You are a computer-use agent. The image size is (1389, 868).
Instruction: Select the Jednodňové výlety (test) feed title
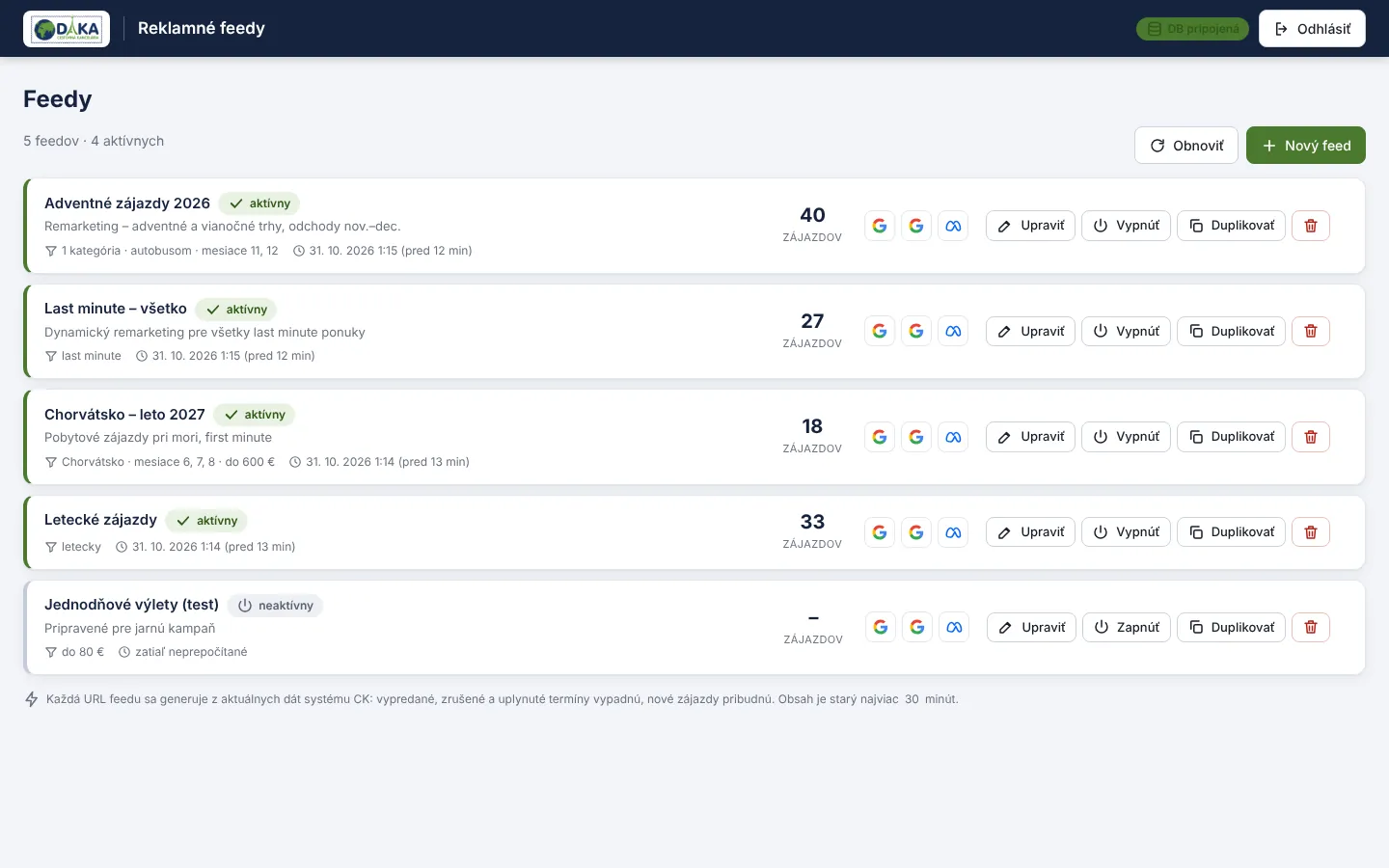click(x=131, y=605)
